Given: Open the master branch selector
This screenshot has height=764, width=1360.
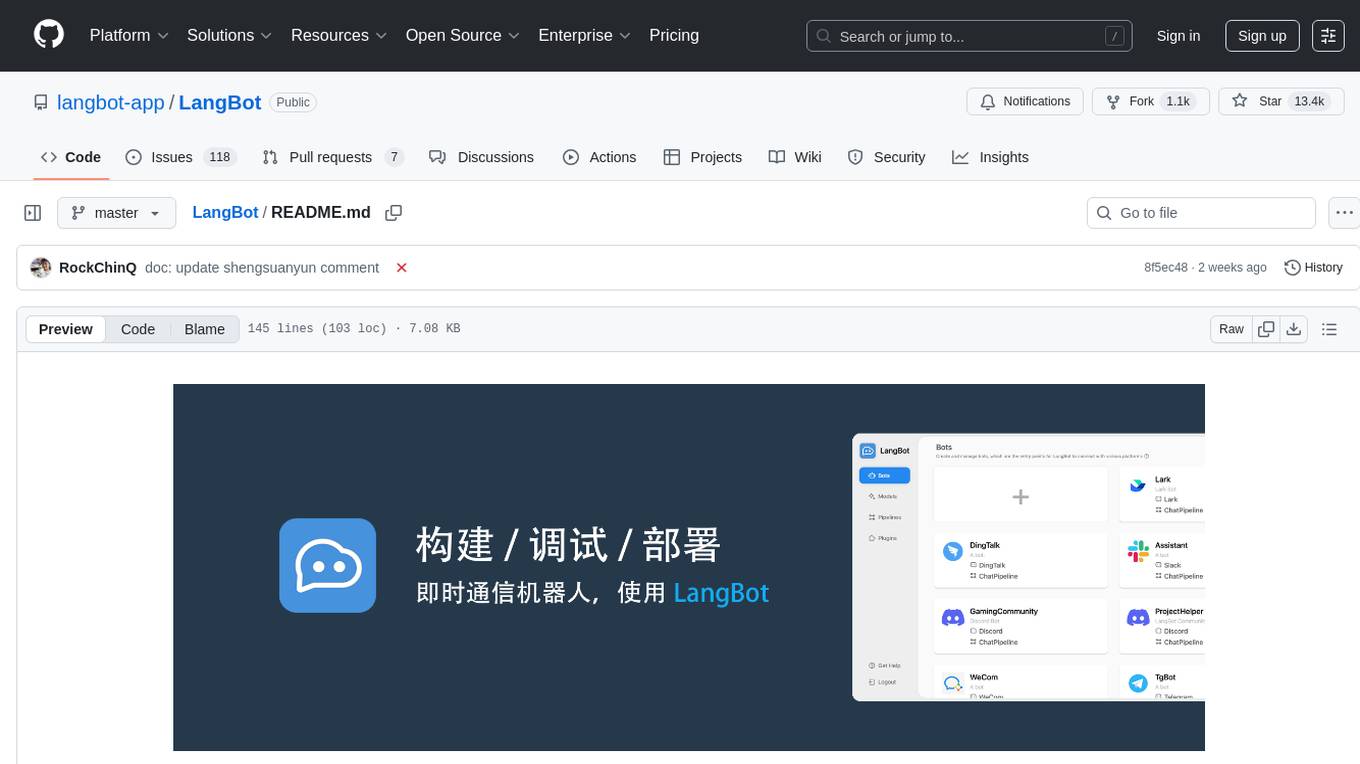Looking at the screenshot, I should [116, 213].
